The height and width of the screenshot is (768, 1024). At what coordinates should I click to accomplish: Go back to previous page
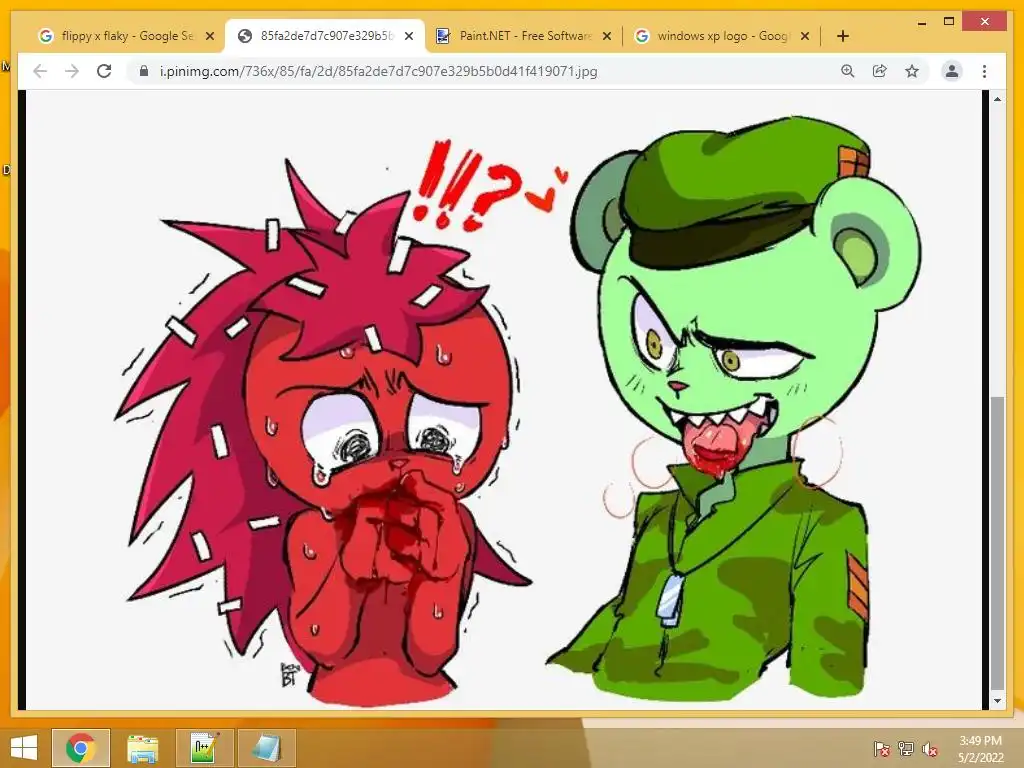(40, 71)
